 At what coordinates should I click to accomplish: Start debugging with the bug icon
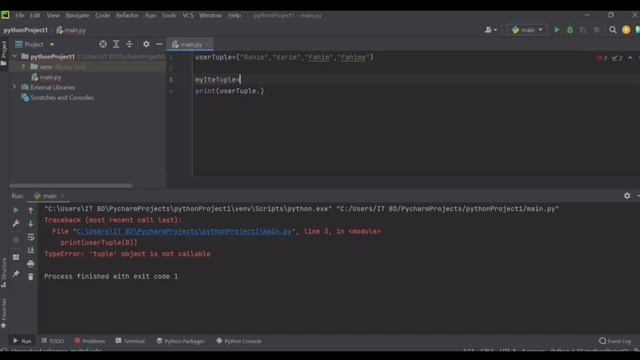pyautogui.click(x=570, y=30)
